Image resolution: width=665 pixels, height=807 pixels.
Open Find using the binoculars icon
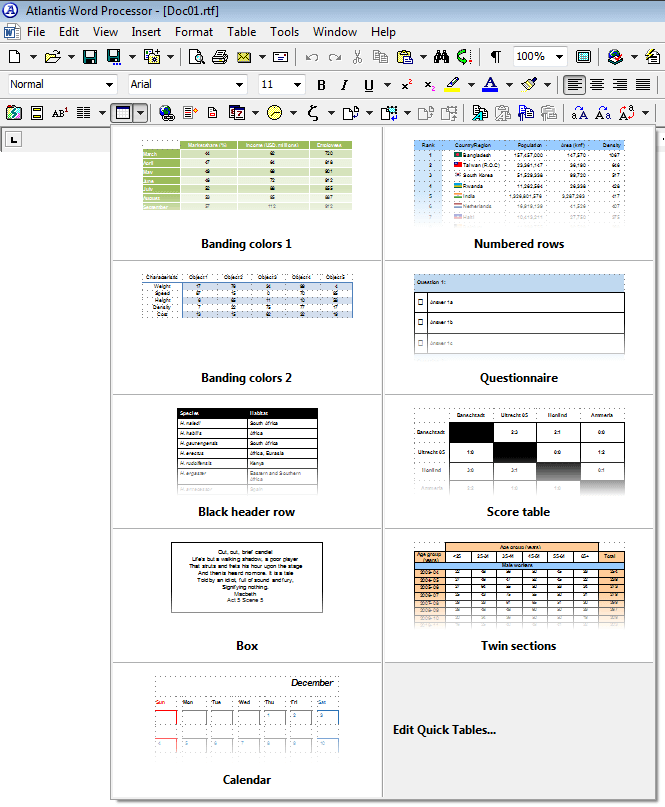click(441, 57)
